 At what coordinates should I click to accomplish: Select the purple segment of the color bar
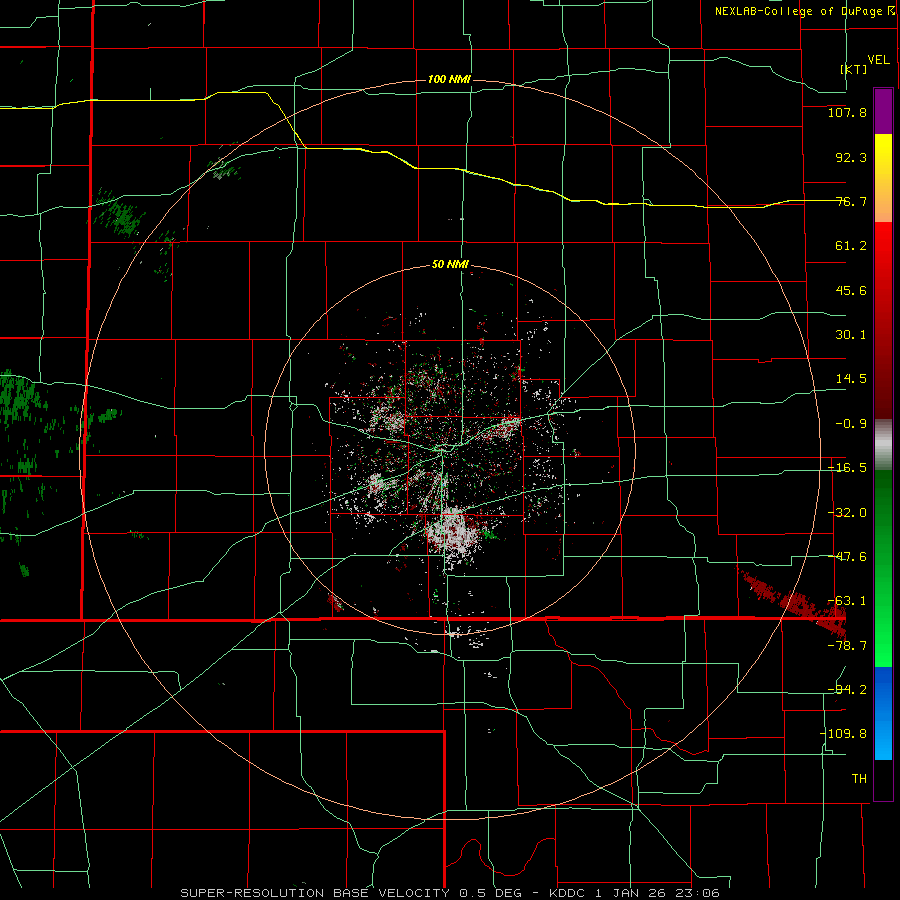(x=883, y=111)
